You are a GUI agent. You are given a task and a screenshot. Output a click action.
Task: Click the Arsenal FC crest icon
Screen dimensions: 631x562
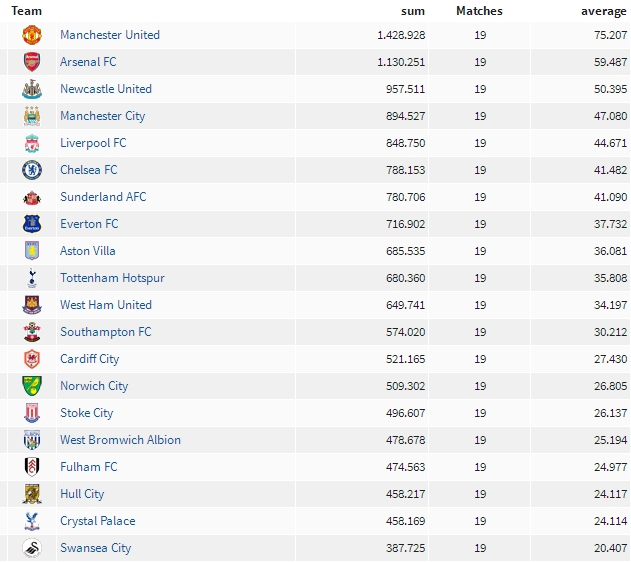[x=32, y=62]
